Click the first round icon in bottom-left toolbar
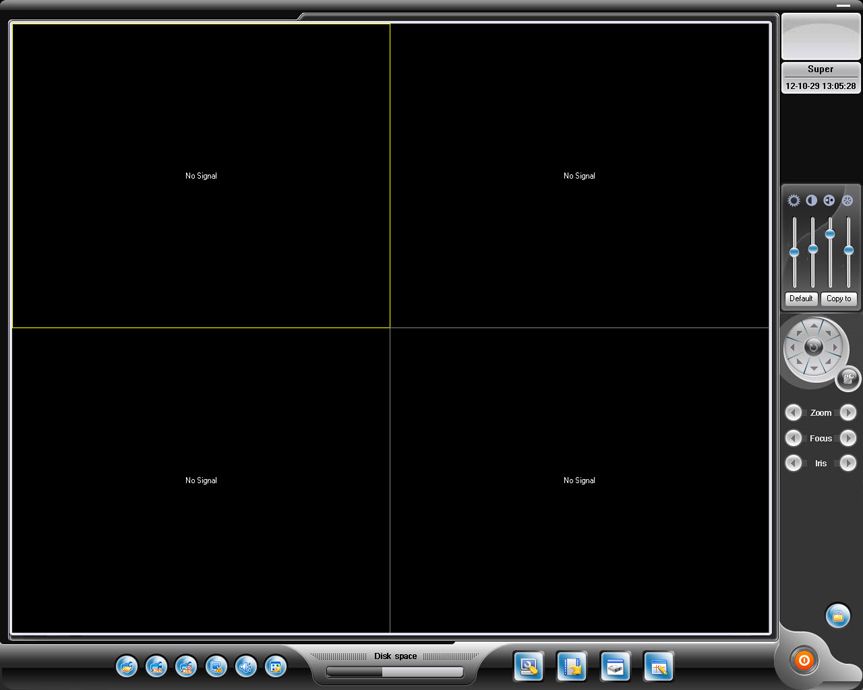This screenshot has width=863, height=690. tap(126, 666)
